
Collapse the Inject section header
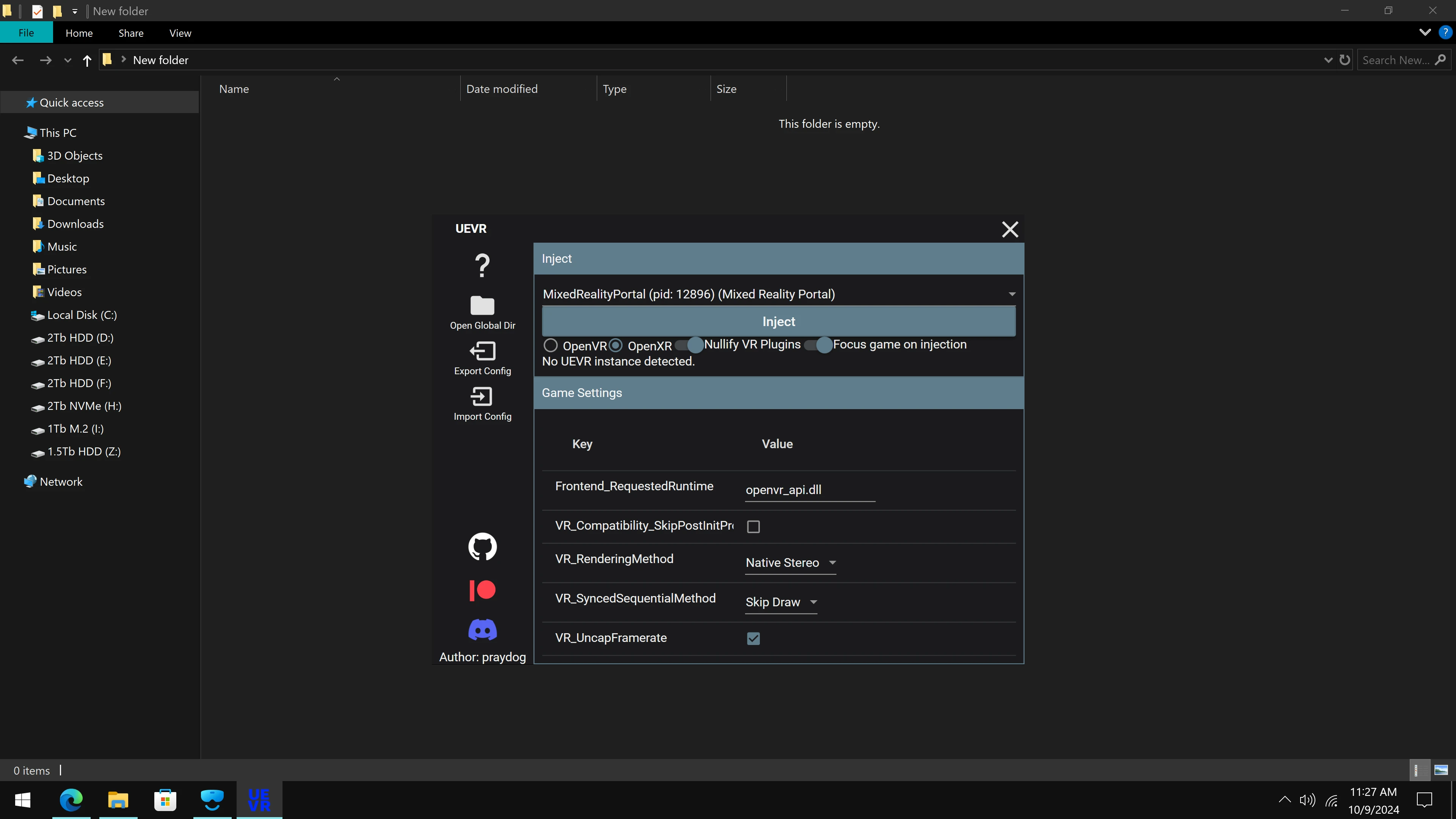(x=779, y=259)
